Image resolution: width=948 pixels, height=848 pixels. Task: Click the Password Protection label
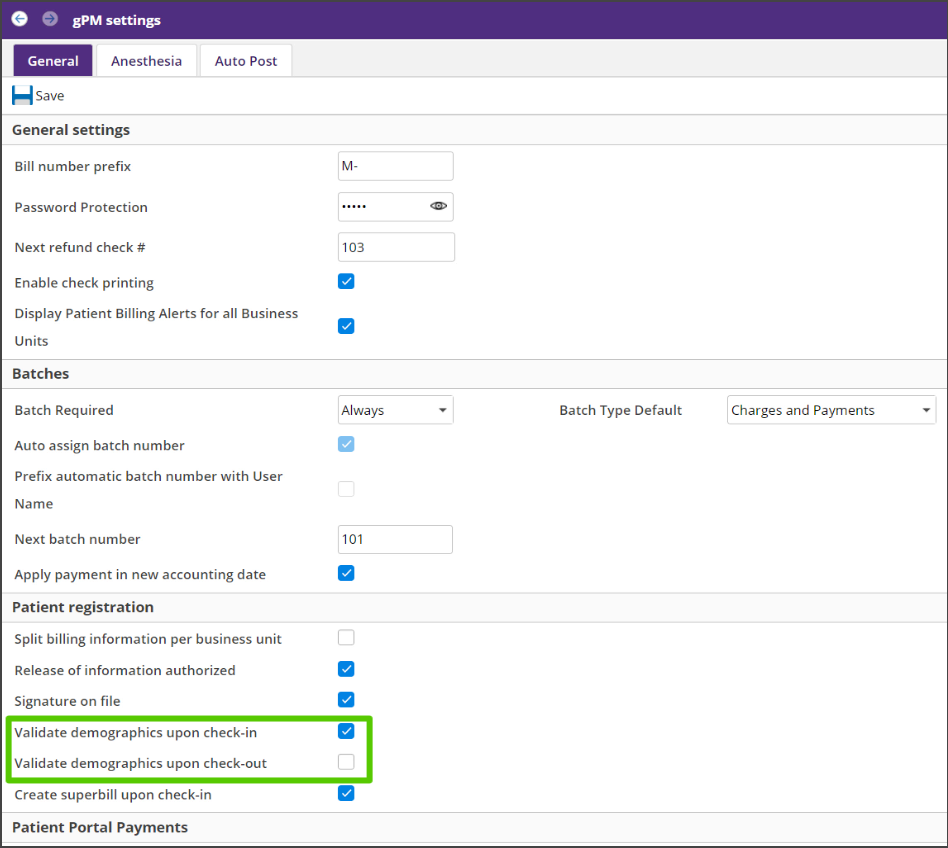81,207
